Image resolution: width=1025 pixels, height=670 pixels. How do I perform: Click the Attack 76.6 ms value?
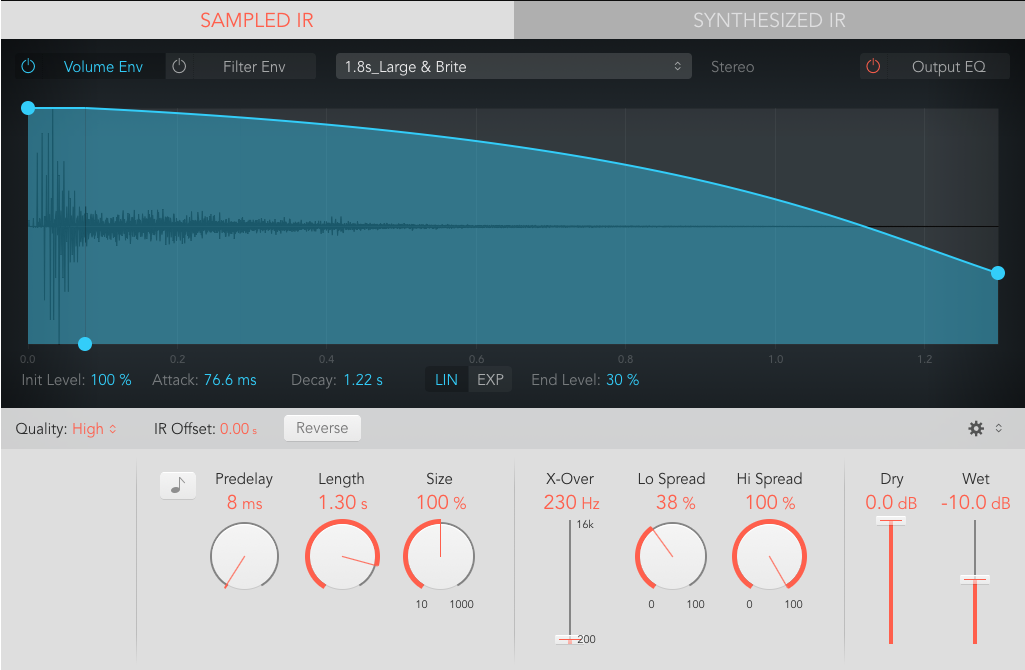(x=230, y=380)
